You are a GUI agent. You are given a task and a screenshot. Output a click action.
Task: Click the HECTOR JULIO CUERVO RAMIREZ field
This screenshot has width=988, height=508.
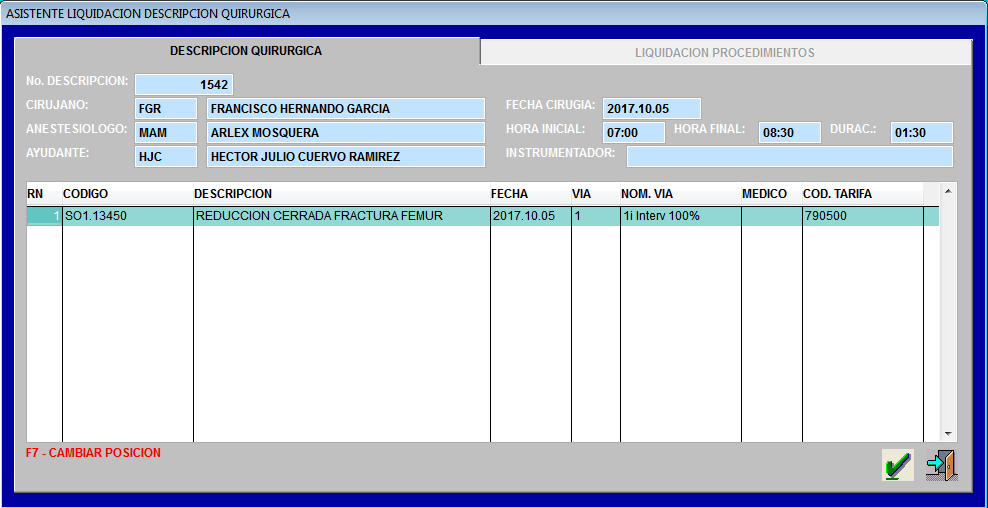[x=345, y=157]
